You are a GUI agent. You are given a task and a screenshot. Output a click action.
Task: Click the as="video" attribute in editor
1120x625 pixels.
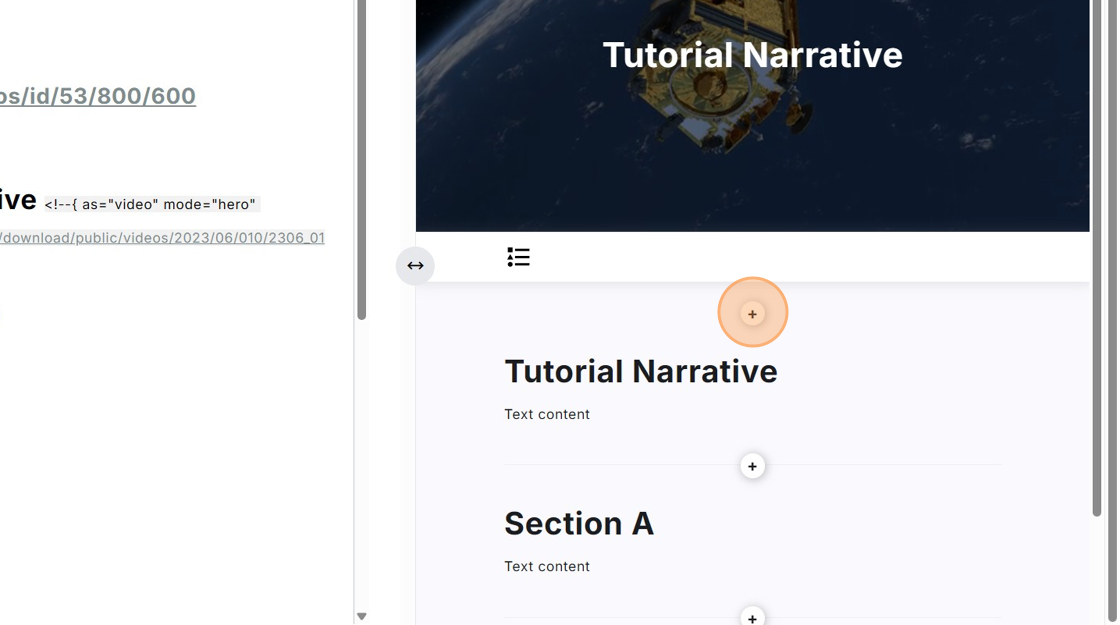[113, 205]
